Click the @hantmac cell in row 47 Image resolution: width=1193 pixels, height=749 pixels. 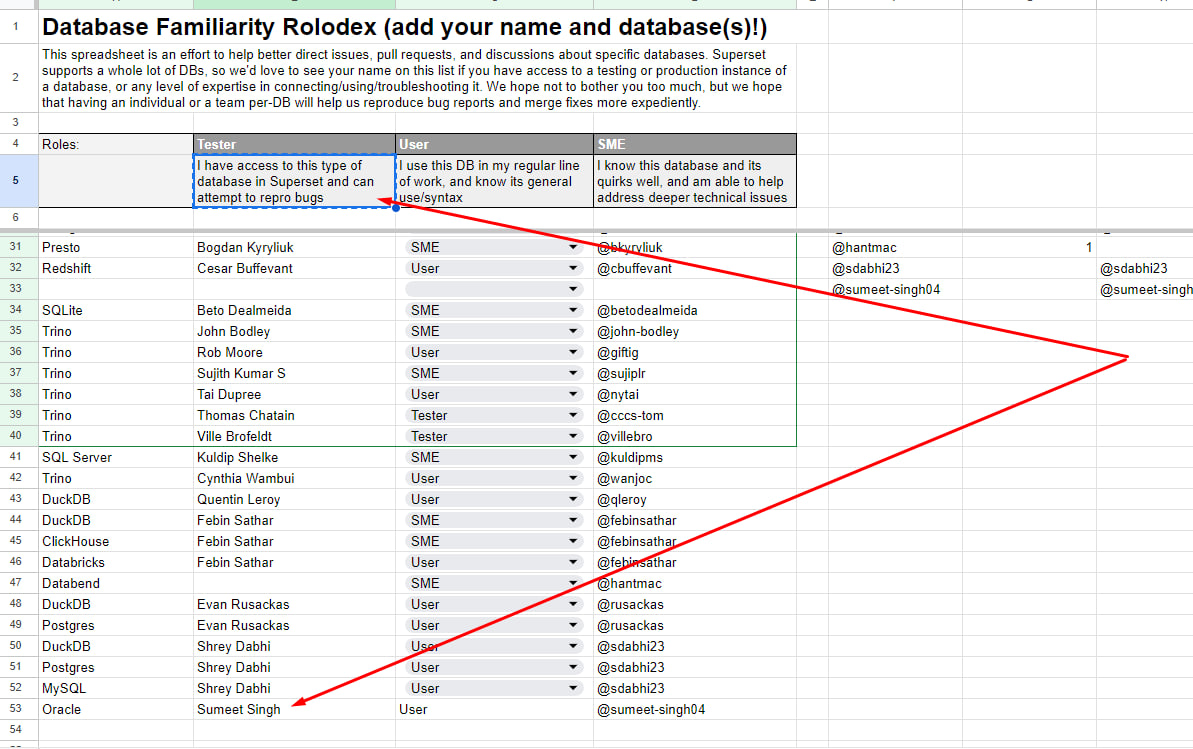point(695,583)
